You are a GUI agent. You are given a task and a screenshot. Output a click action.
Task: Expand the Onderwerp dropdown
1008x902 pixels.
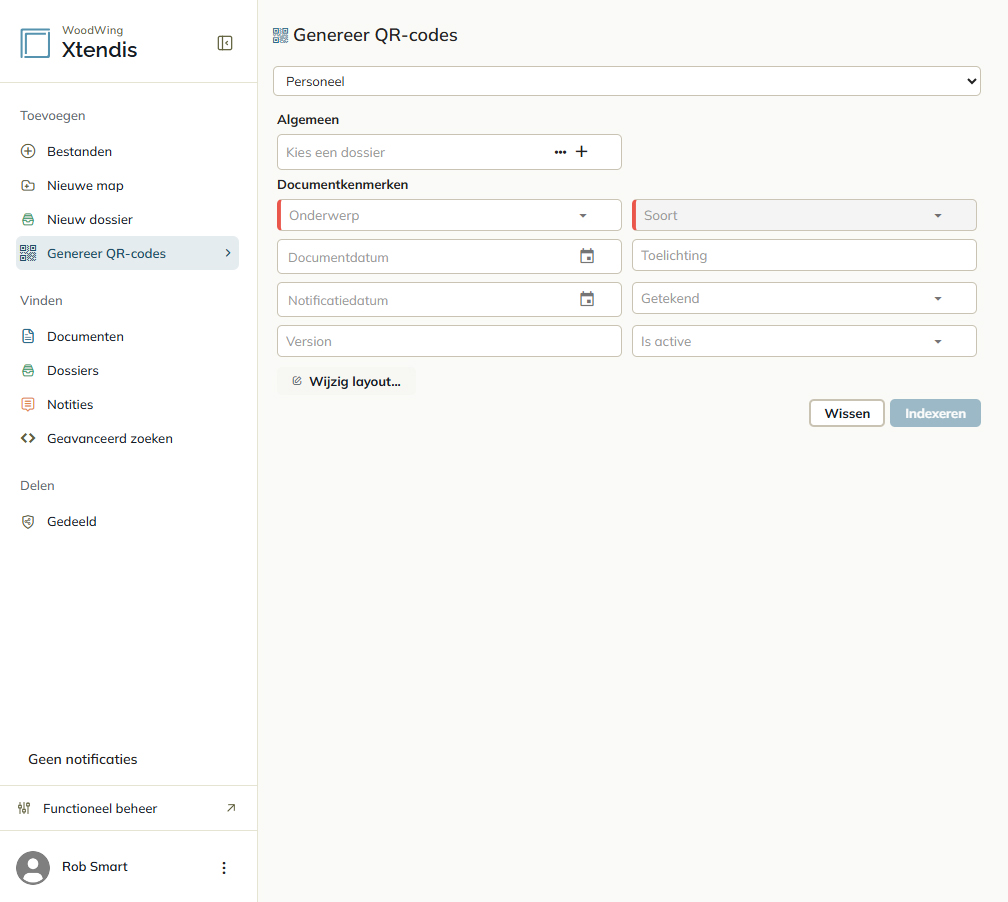[583, 215]
